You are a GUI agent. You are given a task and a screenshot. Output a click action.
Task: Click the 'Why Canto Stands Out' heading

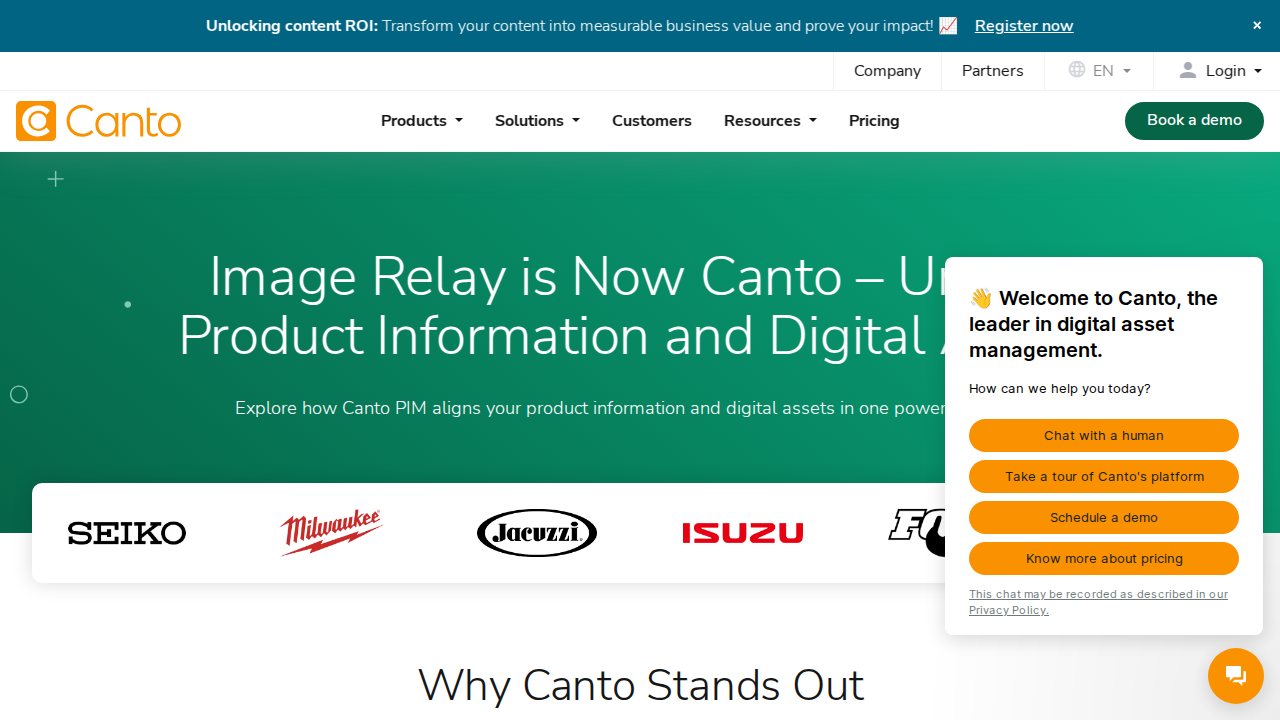point(641,686)
